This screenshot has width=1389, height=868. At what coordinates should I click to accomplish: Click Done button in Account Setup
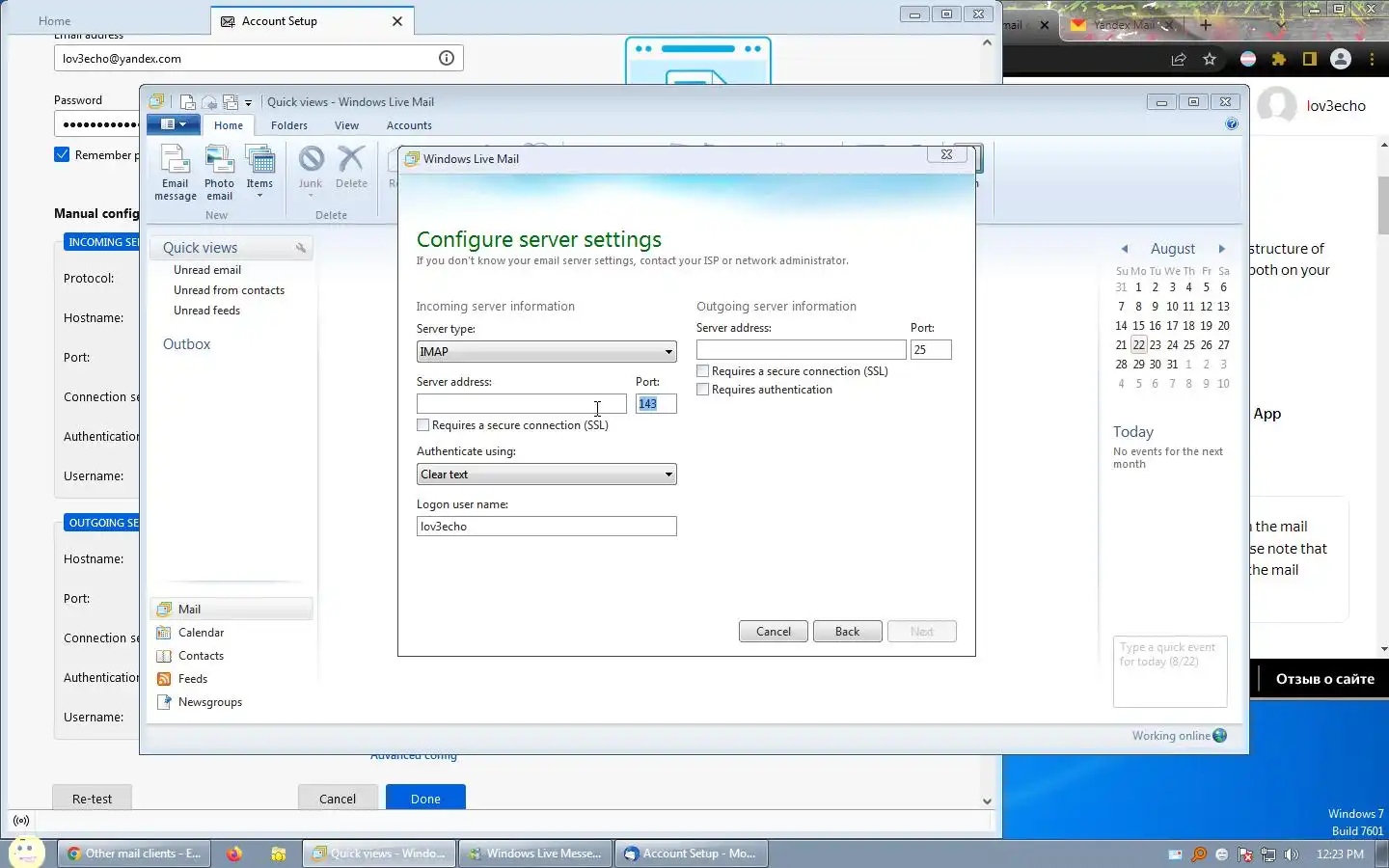pos(425,799)
